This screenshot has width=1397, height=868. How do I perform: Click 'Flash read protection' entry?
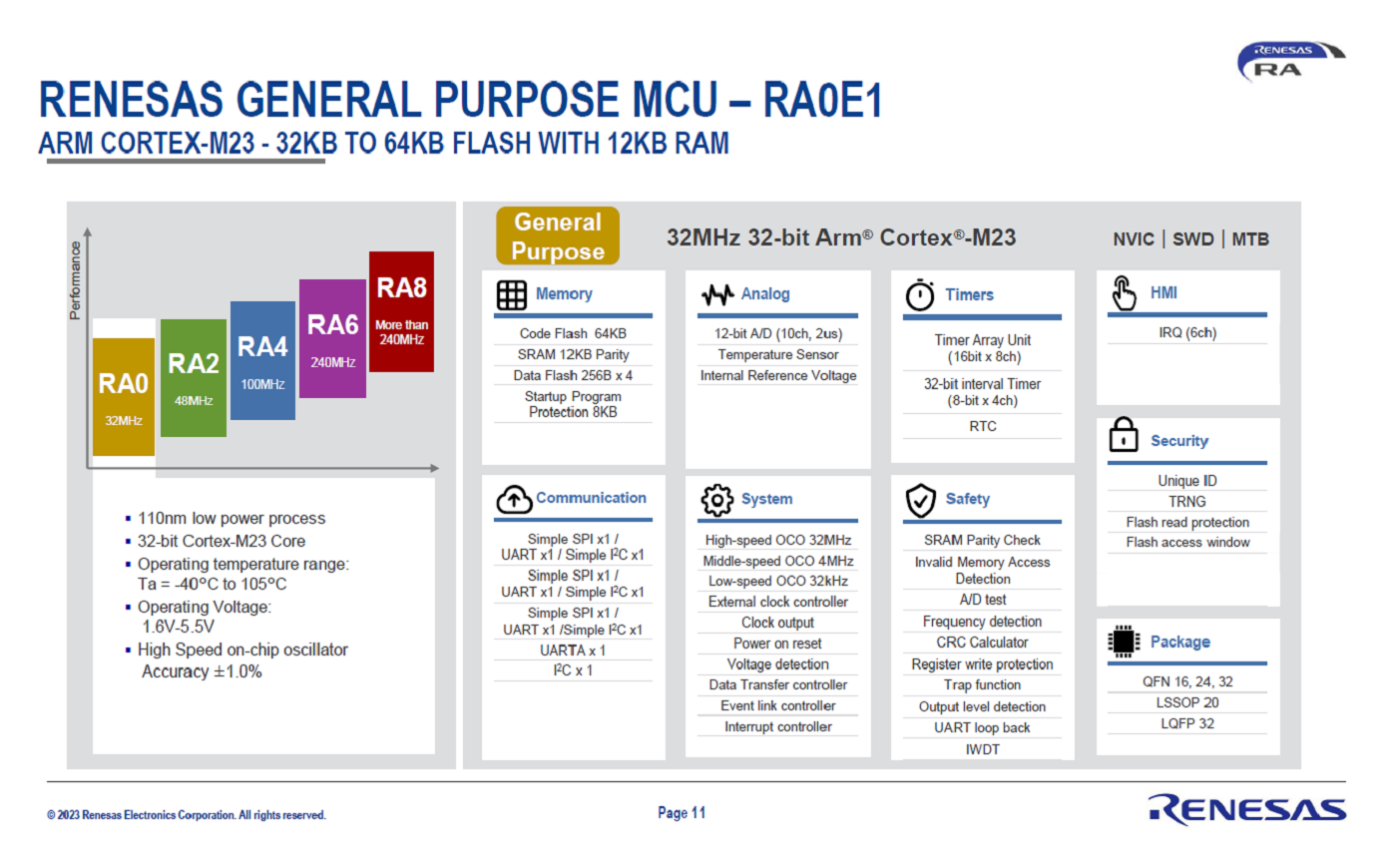point(1187,522)
